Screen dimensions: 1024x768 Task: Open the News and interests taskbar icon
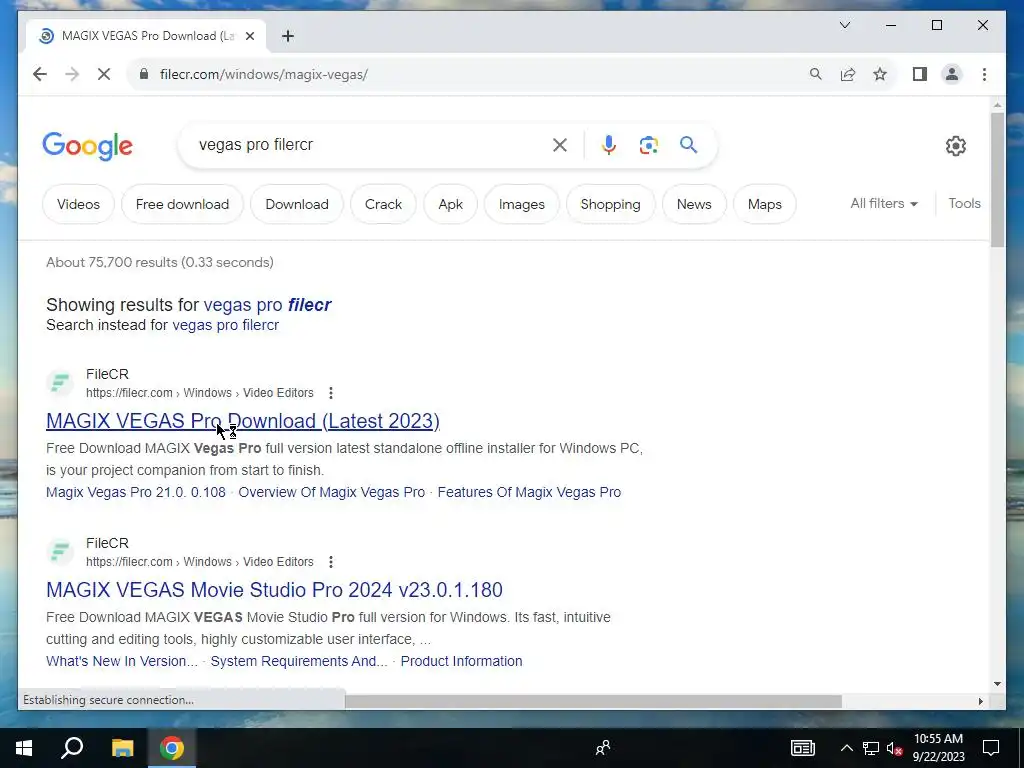point(803,748)
